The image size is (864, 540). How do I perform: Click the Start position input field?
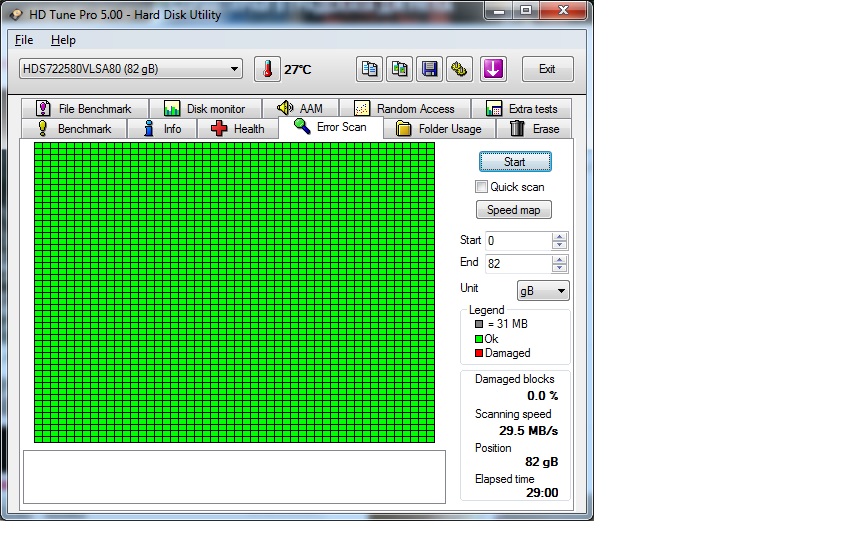point(518,241)
